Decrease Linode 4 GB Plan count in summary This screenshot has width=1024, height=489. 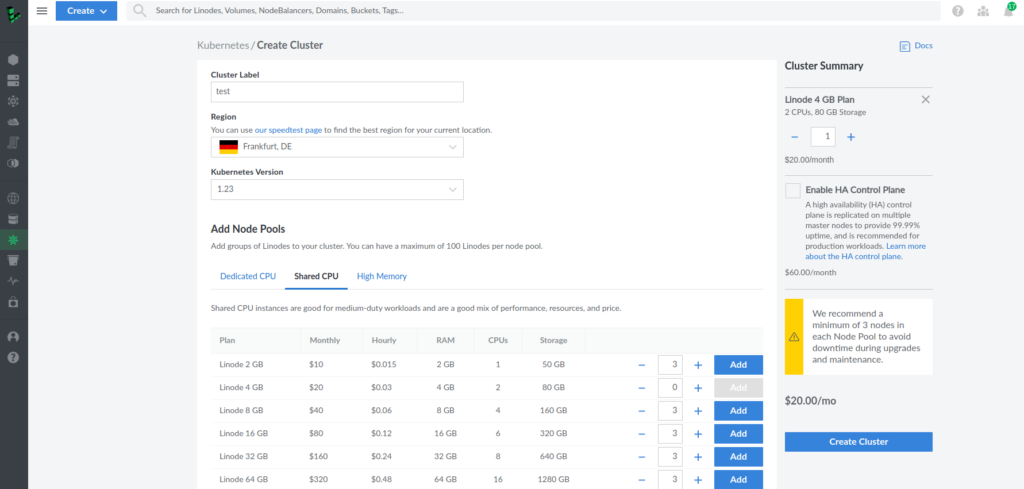point(794,137)
